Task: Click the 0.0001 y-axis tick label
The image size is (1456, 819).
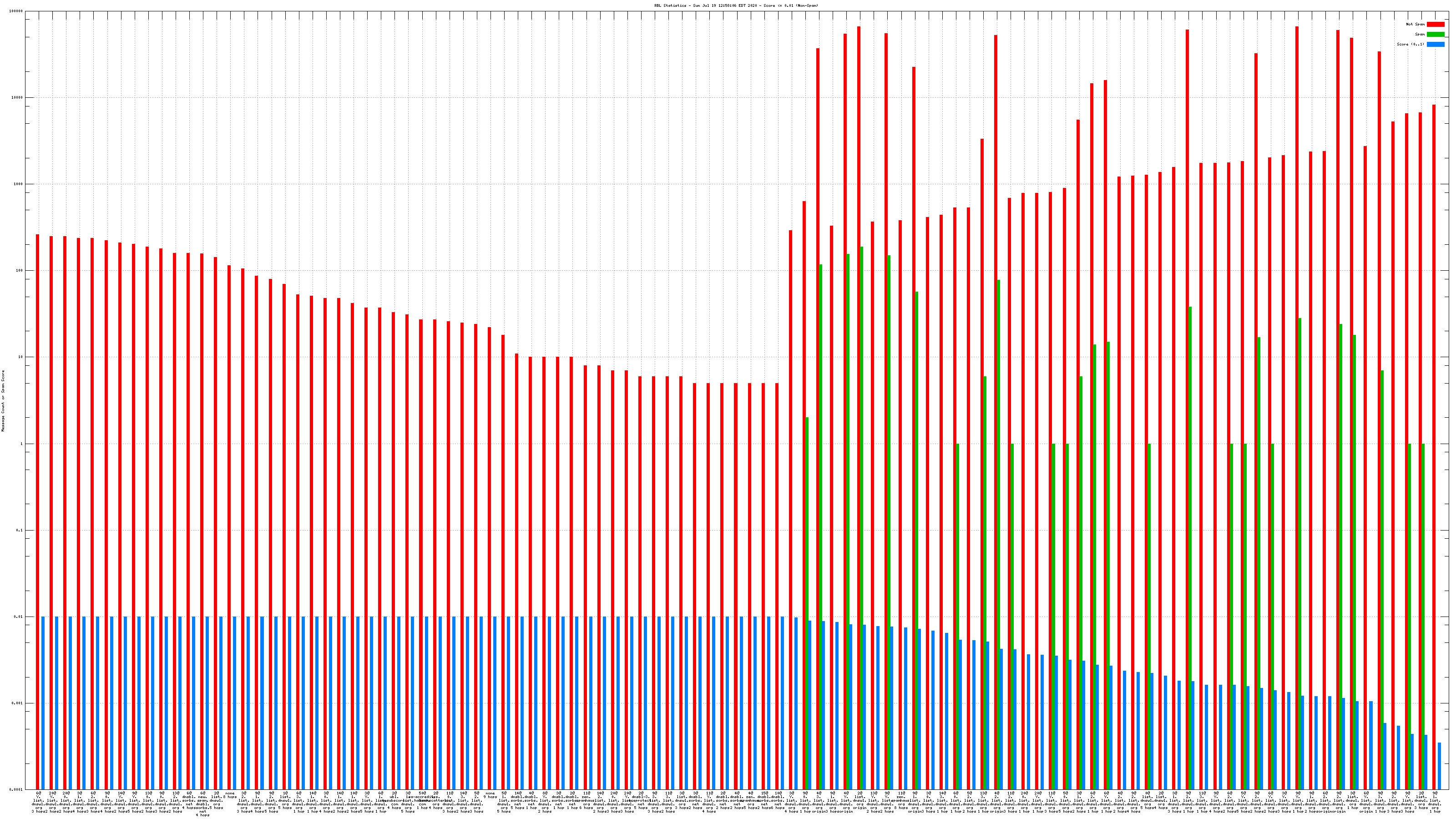Action: [x=16, y=789]
